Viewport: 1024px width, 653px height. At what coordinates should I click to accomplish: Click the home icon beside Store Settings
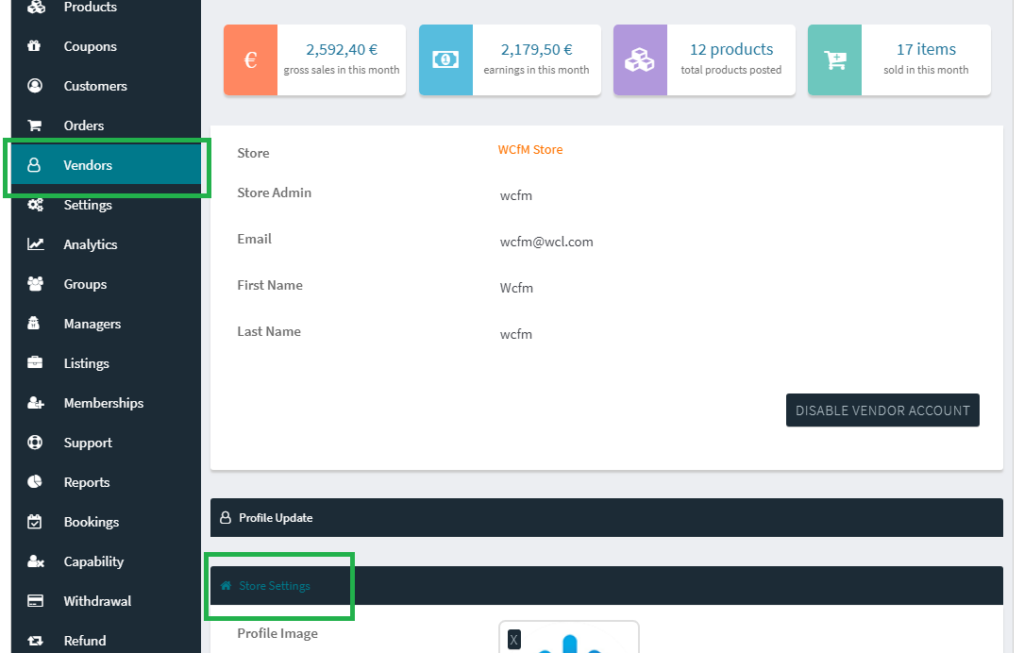coord(226,586)
